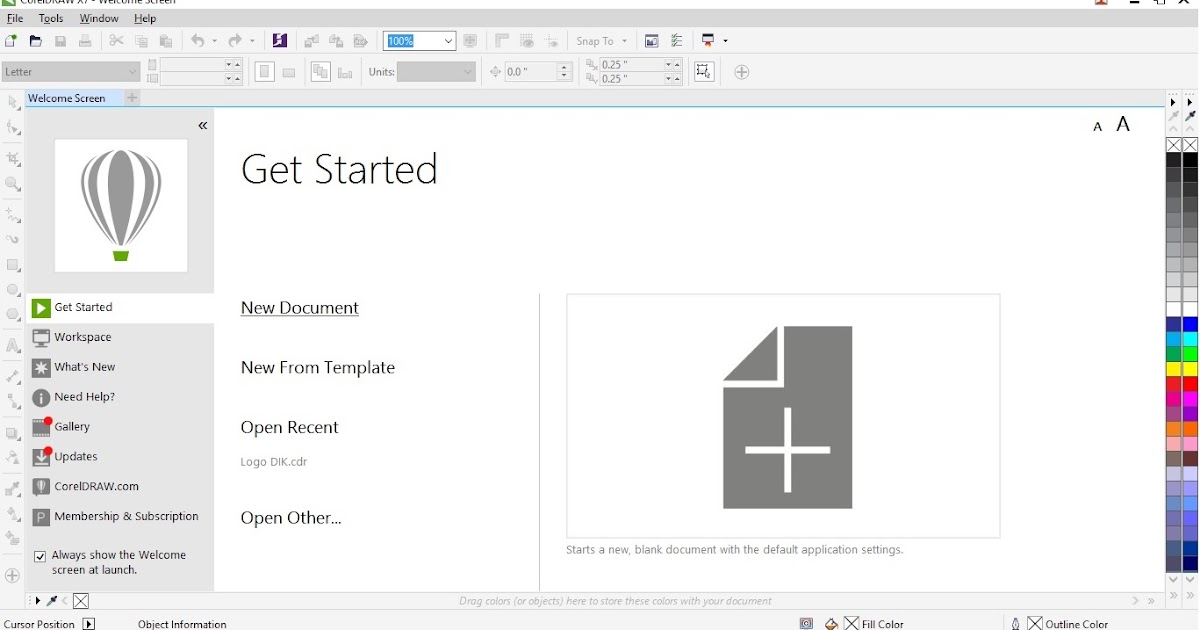Screen dimensions: 1200x630
Task: Click the Quick customize plus icon in toolbox
Action: pyautogui.click(x=13, y=576)
